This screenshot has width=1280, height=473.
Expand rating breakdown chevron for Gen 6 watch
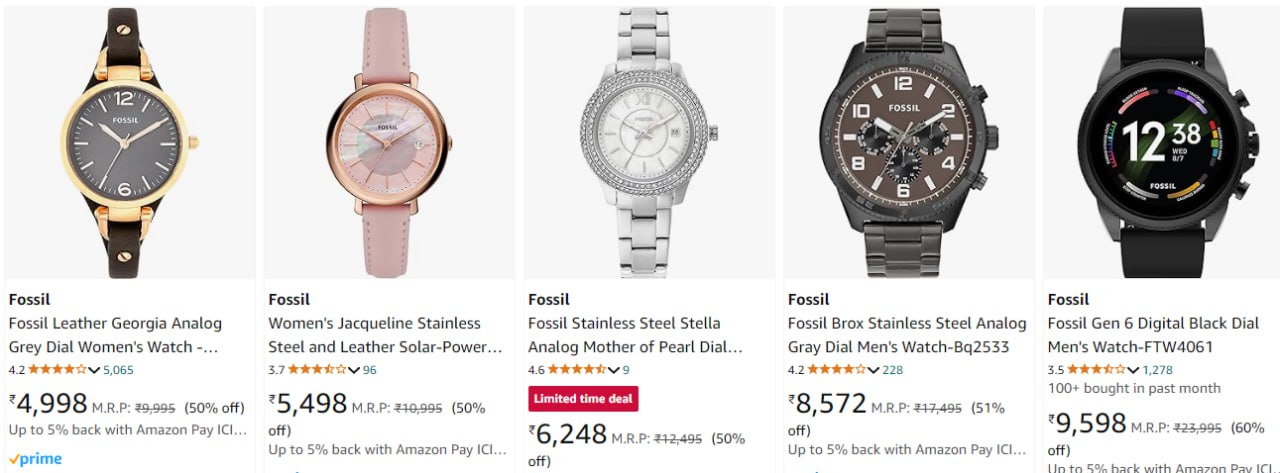pyautogui.click(x=1134, y=369)
